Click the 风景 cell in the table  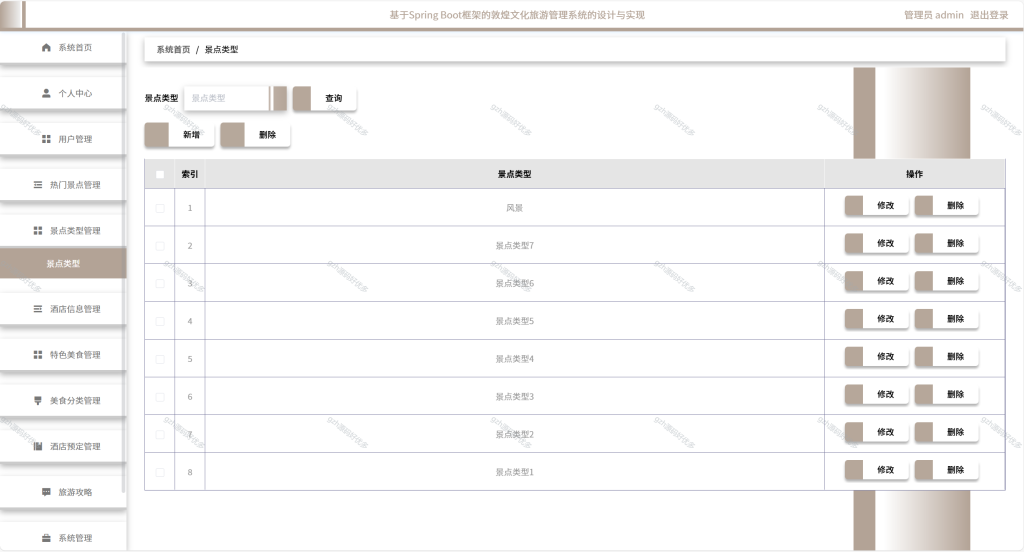click(x=515, y=208)
